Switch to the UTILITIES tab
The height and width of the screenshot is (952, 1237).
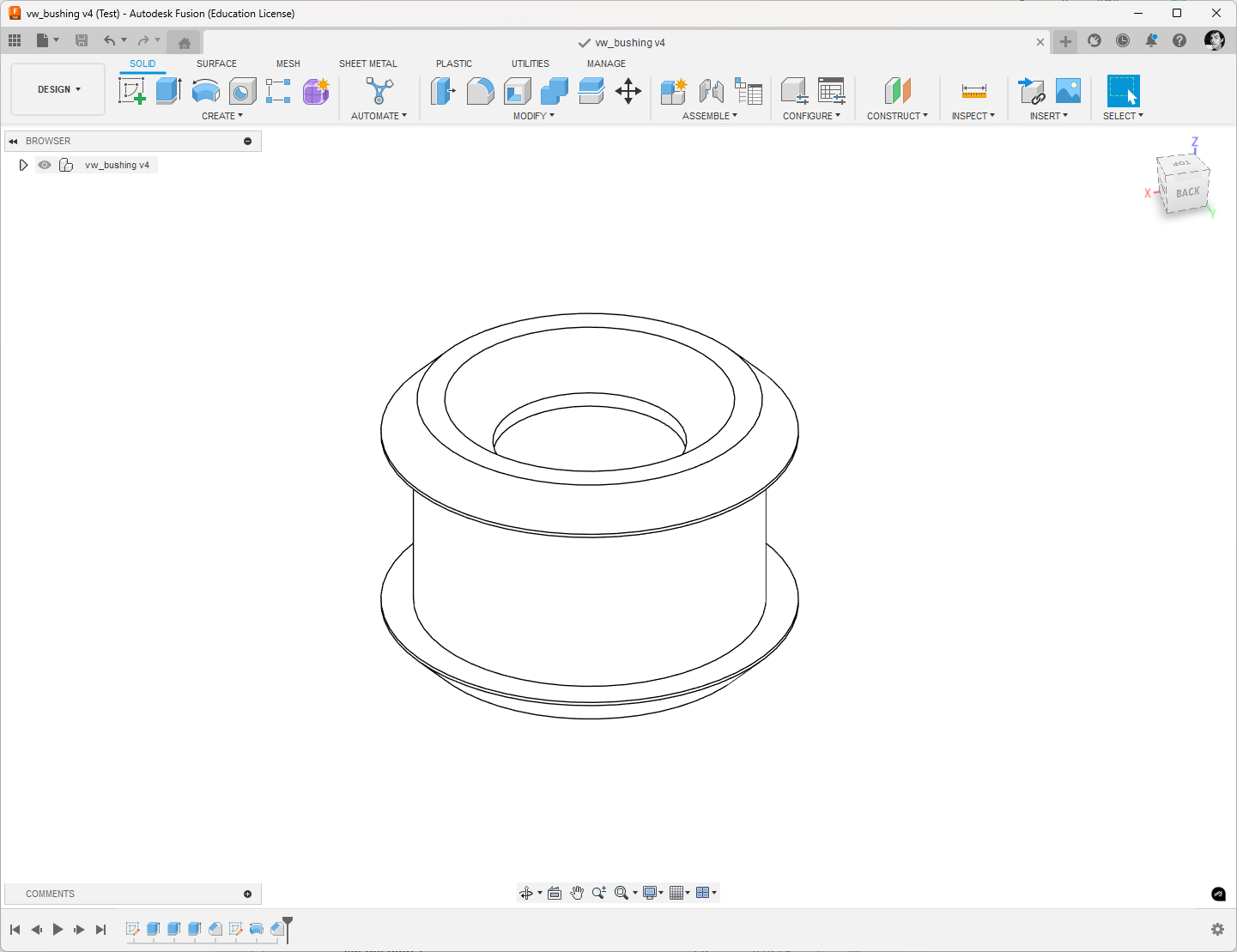531,64
